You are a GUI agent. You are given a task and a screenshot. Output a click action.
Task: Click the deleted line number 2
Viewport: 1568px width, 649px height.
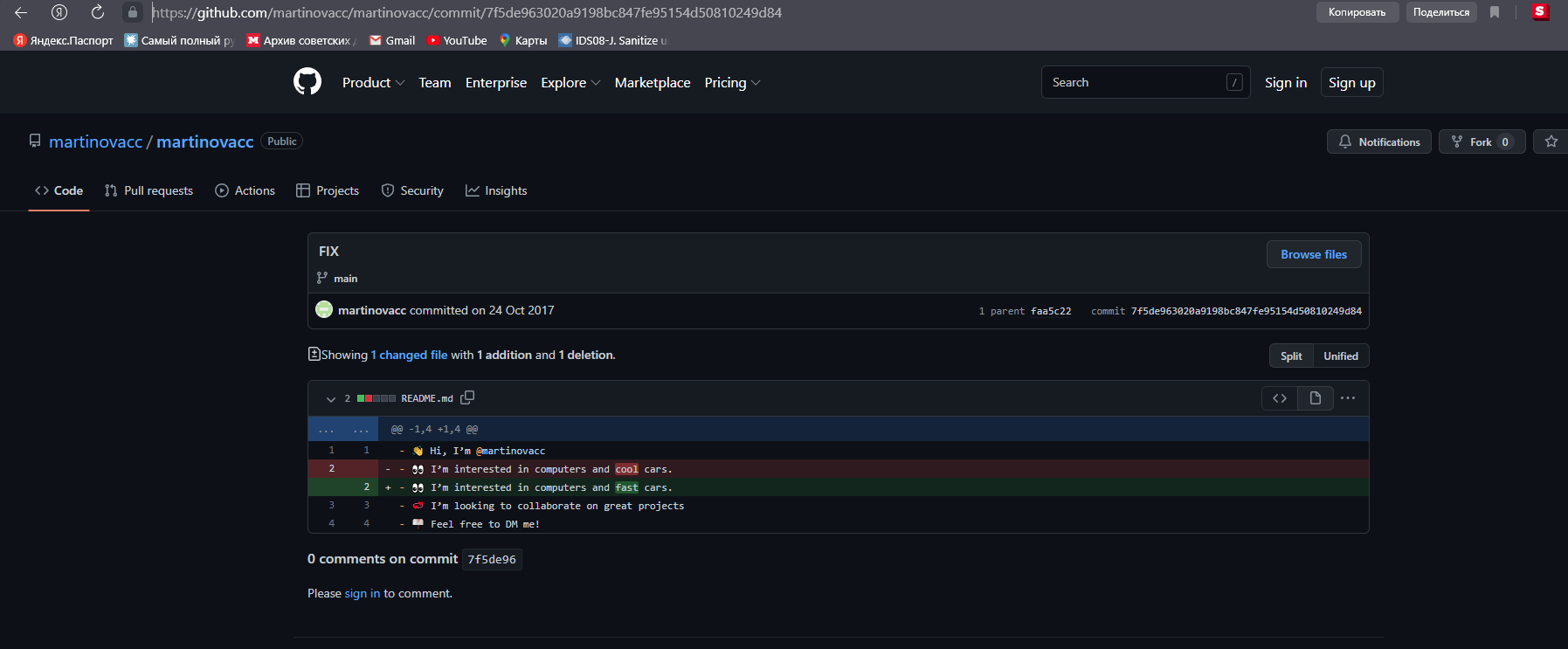pyautogui.click(x=332, y=469)
